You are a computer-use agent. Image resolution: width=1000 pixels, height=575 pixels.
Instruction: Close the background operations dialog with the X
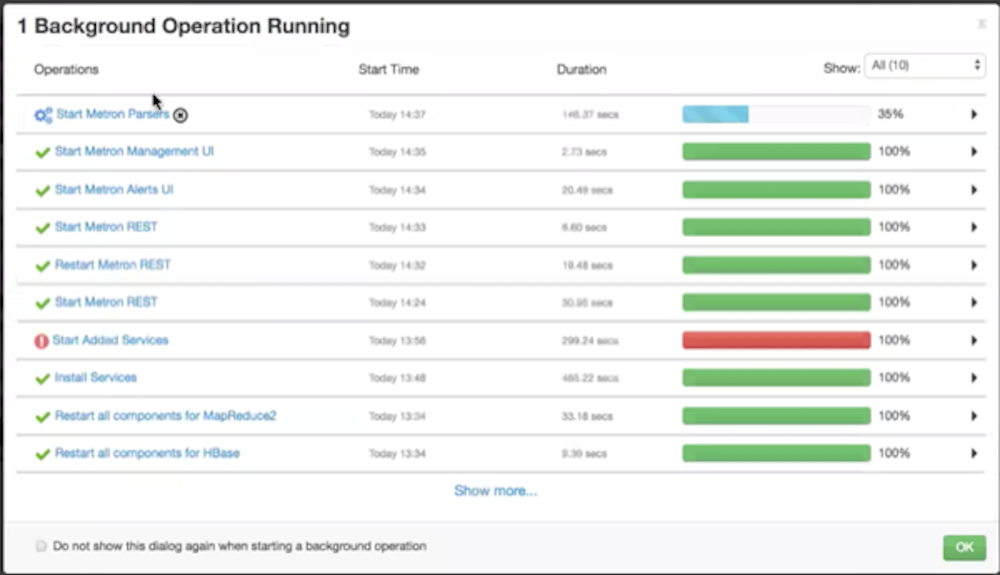[x=982, y=24]
